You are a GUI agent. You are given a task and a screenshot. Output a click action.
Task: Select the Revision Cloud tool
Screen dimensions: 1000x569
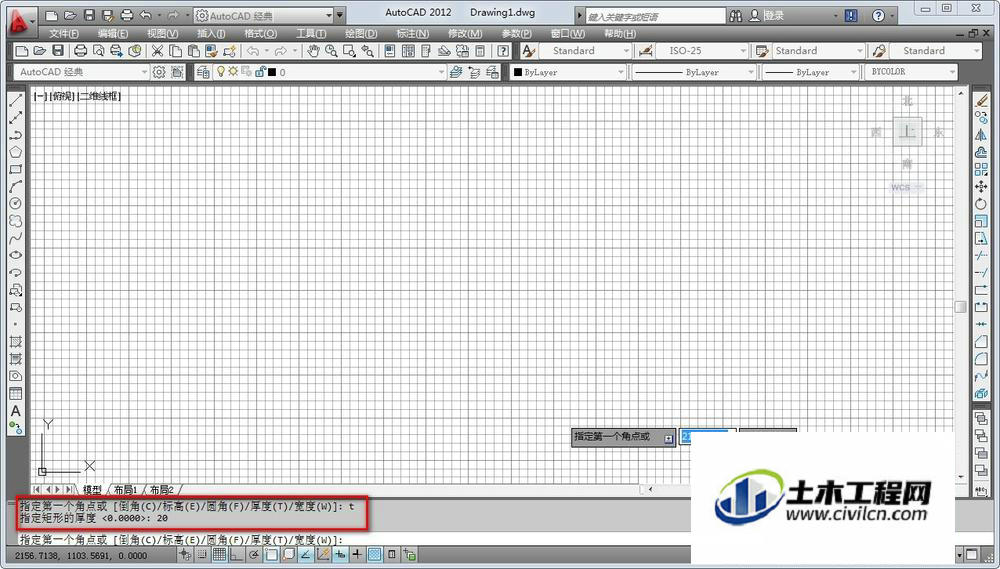click(x=15, y=221)
